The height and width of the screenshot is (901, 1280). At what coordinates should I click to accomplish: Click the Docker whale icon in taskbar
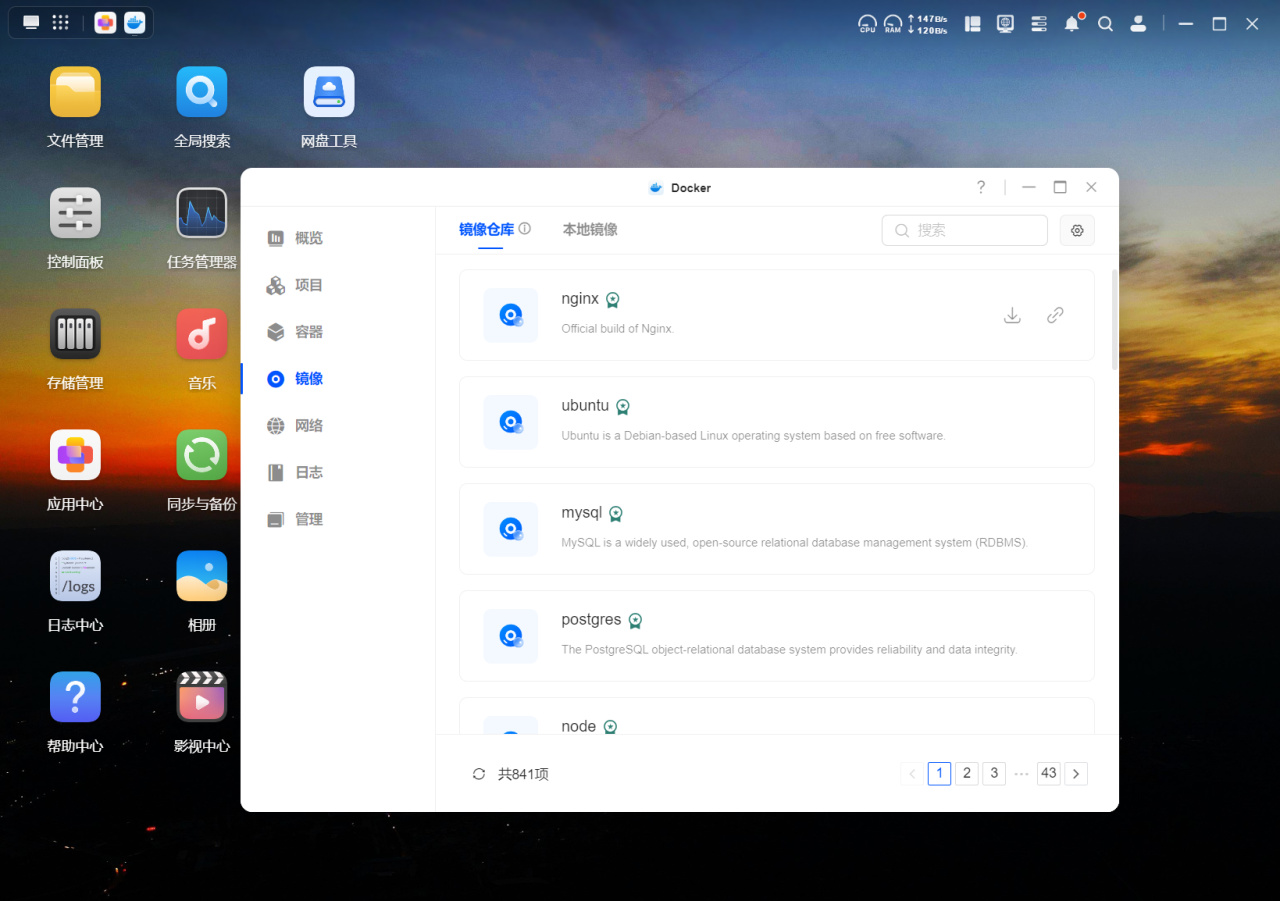click(x=135, y=23)
